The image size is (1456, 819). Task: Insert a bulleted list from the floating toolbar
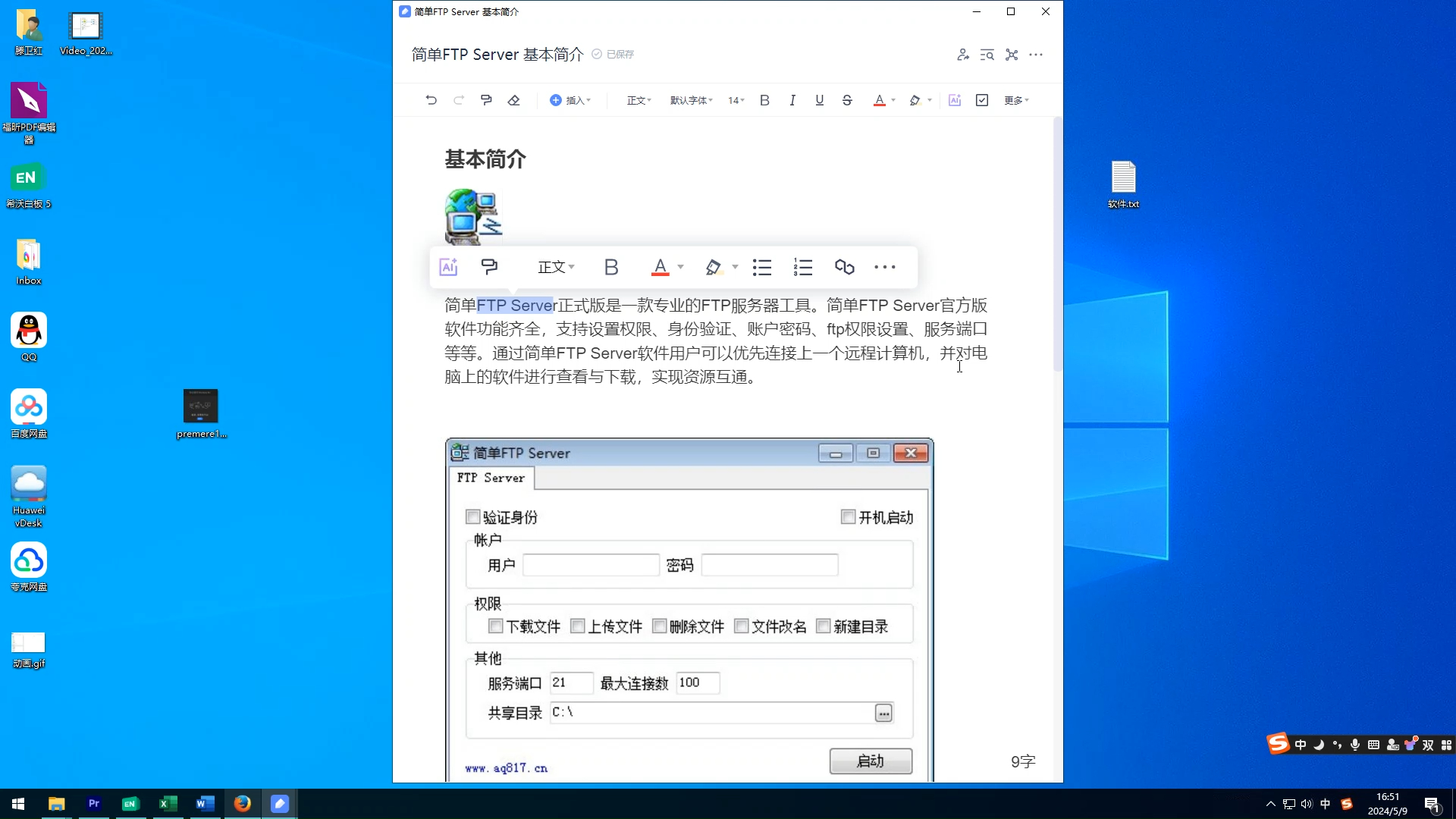[x=762, y=267]
